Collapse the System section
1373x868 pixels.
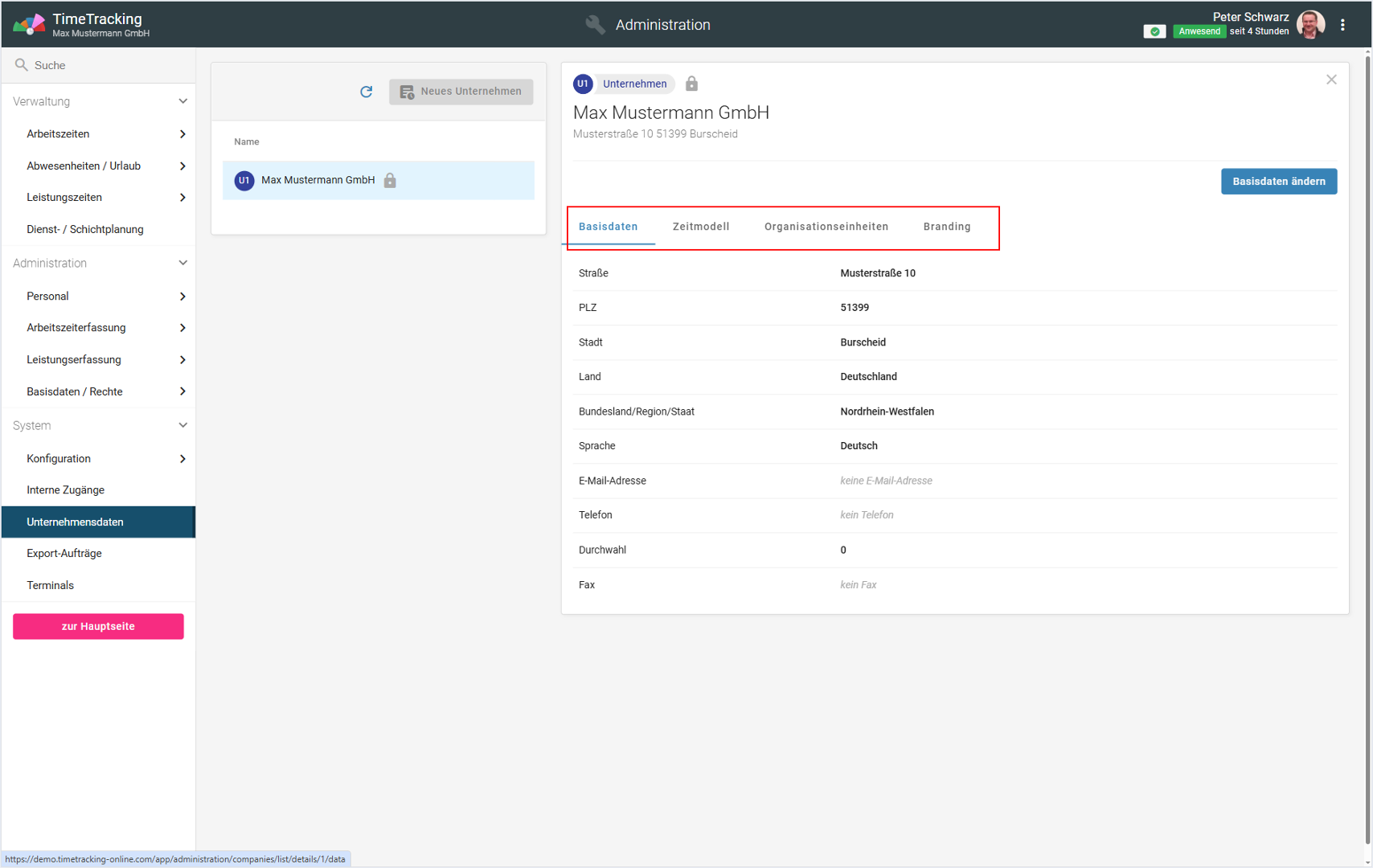tap(182, 425)
